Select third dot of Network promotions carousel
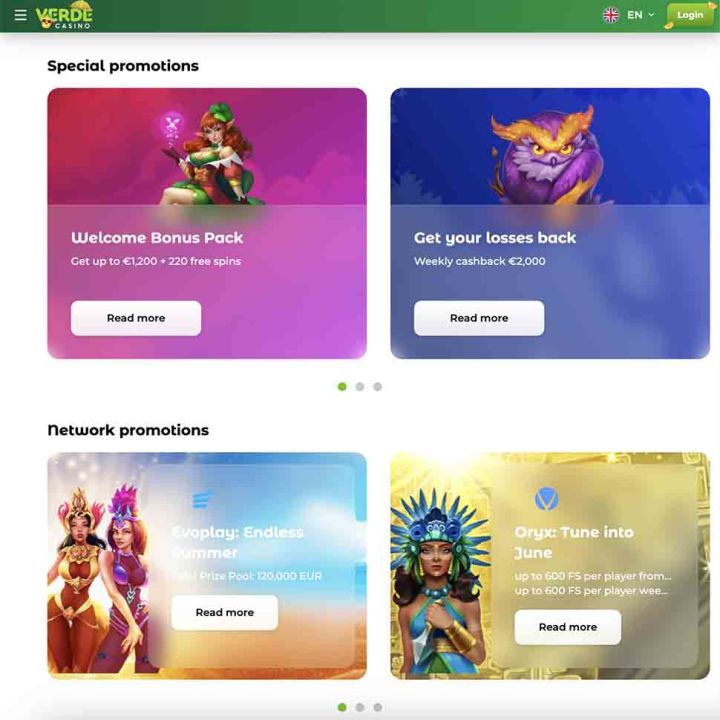 point(377,707)
